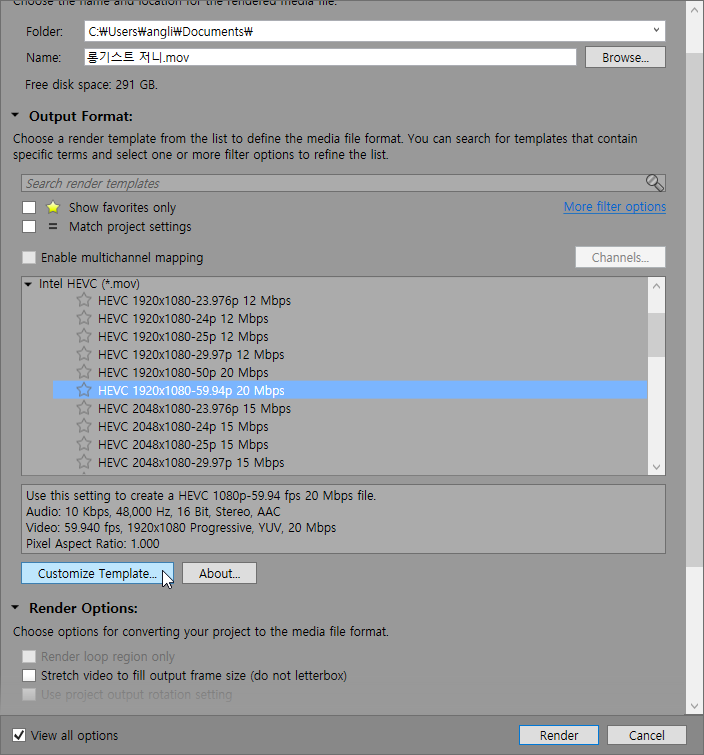Click the template list scroll-up arrow
Viewport: 704px width, 755px height.
click(656, 286)
